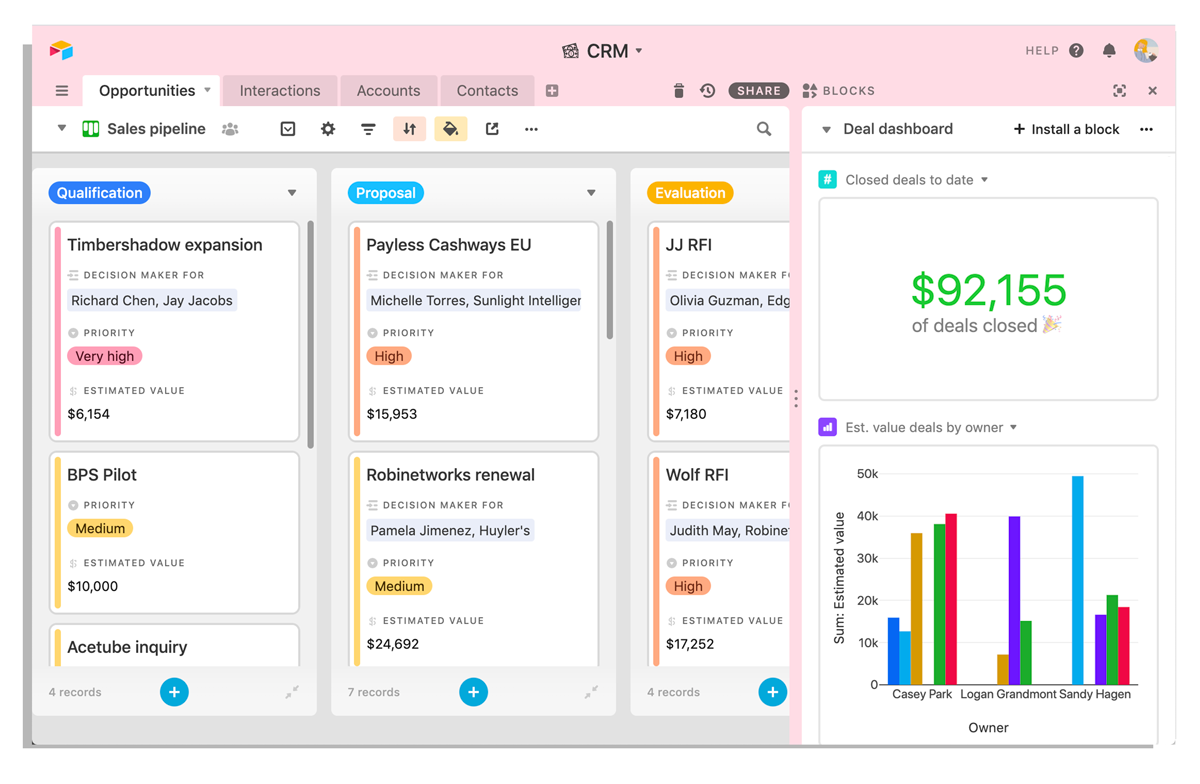The height and width of the screenshot is (784, 1200).
Task: Click the Qualification stack scrollbar
Action: coord(311,334)
